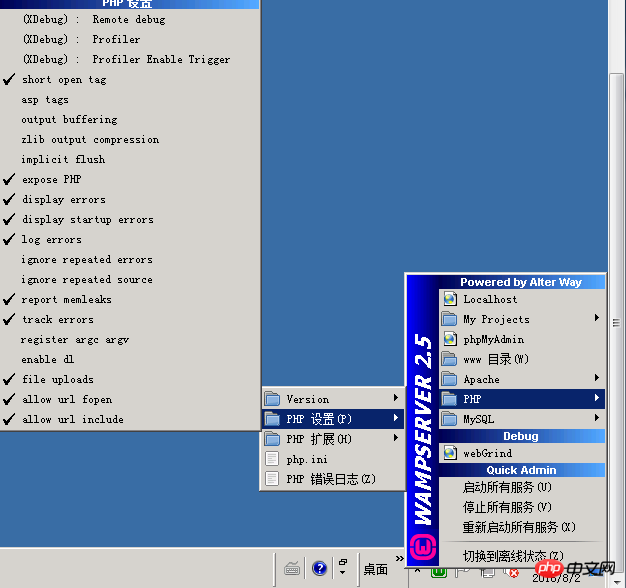This screenshot has width=626, height=588.
Task: Click 桌面 desktop toolbar label
Action: pyautogui.click(x=375, y=569)
